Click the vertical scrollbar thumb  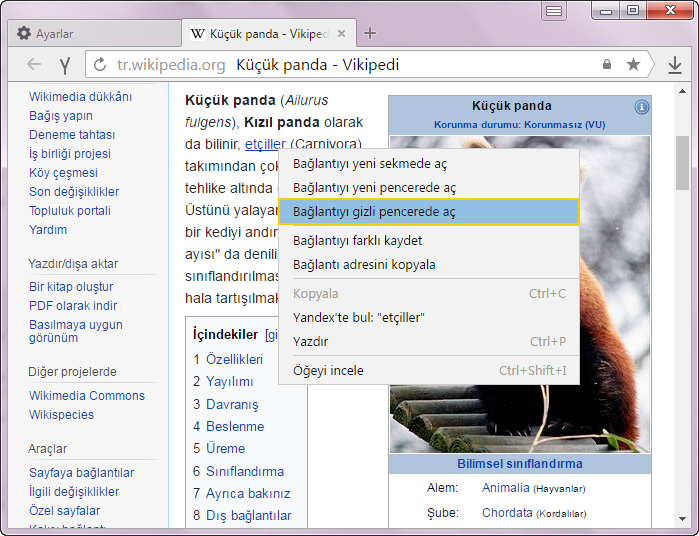tap(682, 163)
